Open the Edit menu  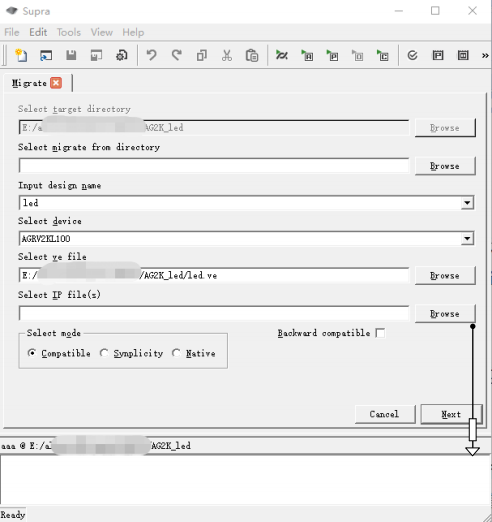pos(38,32)
